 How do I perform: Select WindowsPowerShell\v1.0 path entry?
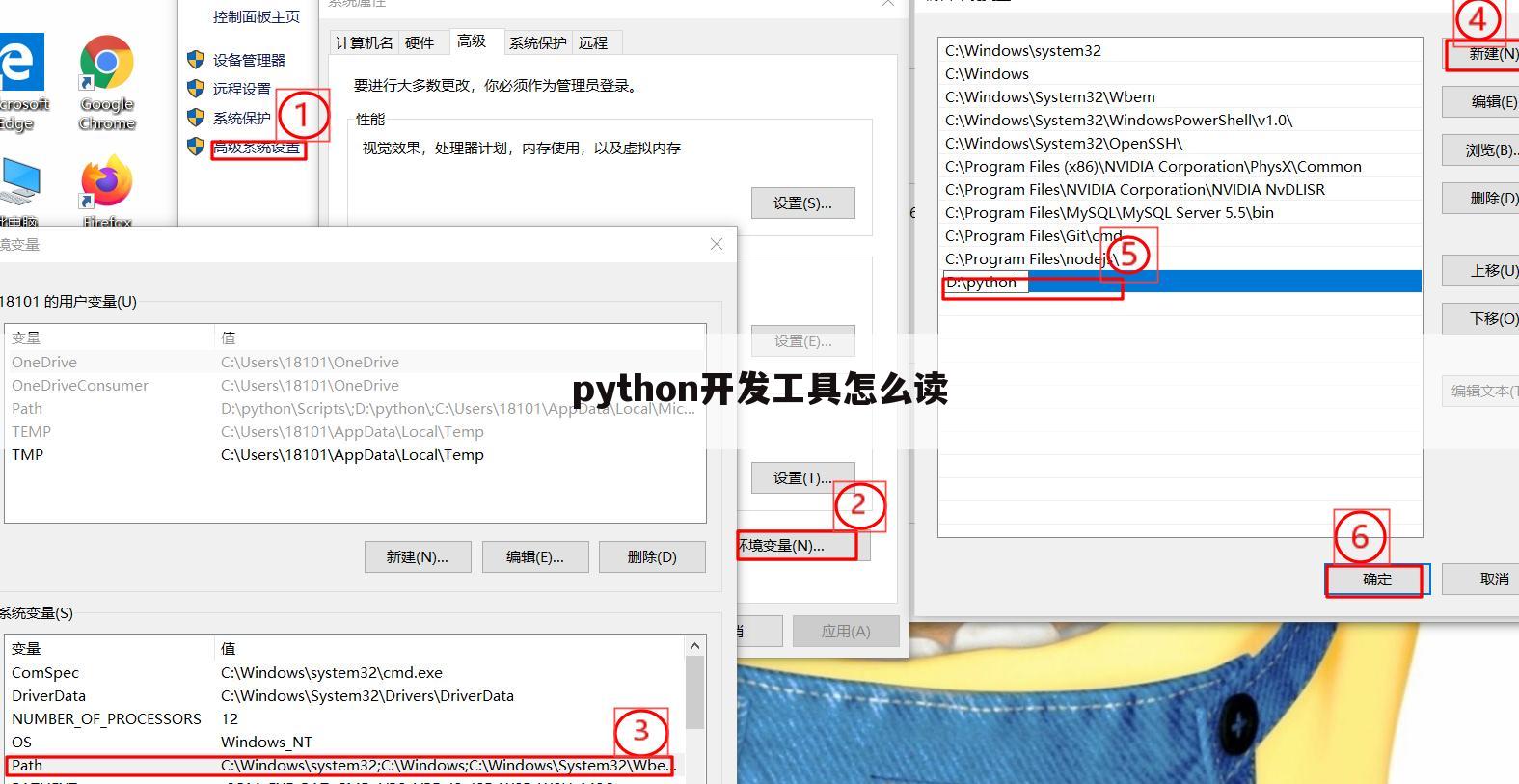point(1180,120)
